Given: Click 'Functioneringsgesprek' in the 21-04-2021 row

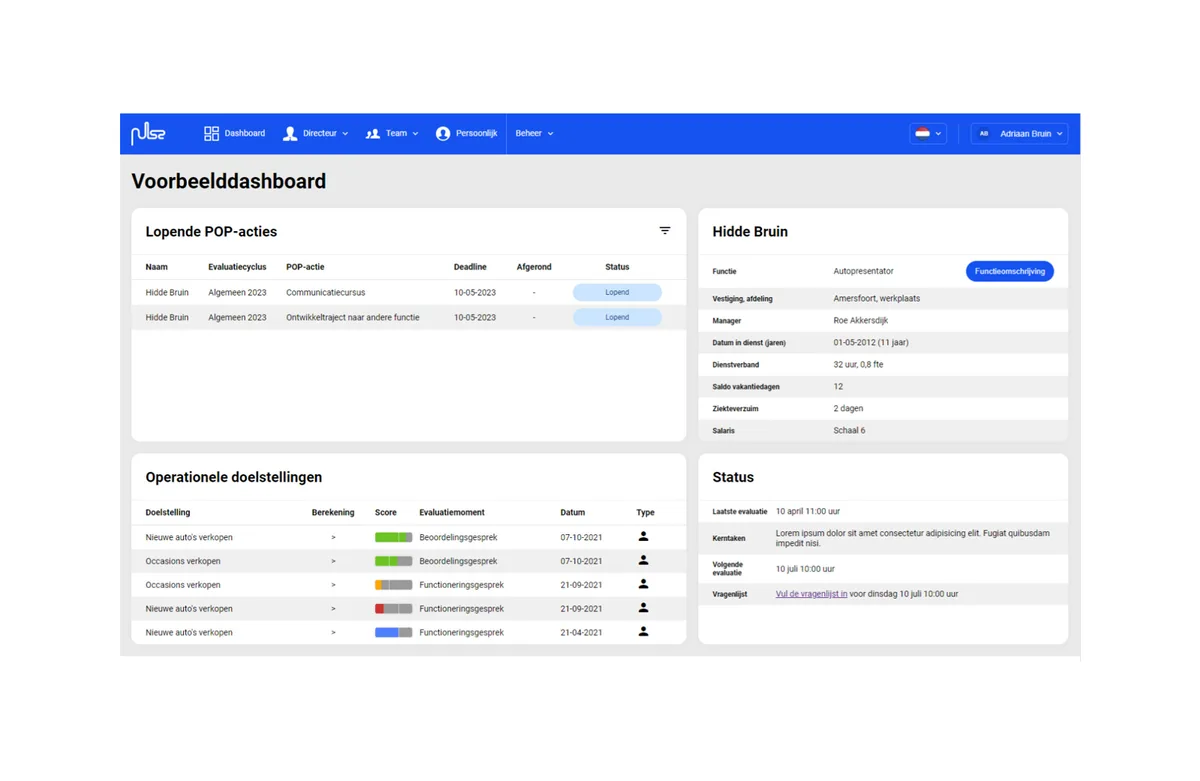Looking at the screenshot, I should [x=461, y=632].
